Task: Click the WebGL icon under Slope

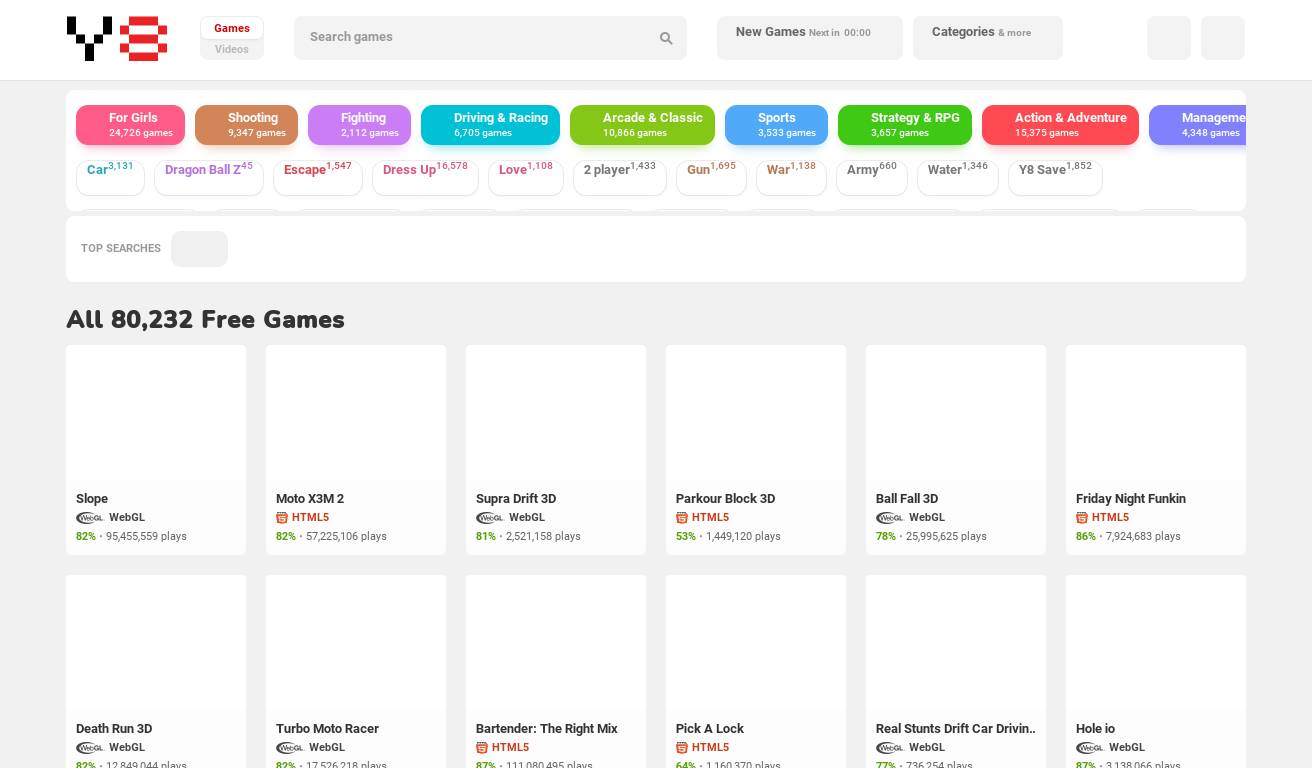Action: click(x=90, y=518)
